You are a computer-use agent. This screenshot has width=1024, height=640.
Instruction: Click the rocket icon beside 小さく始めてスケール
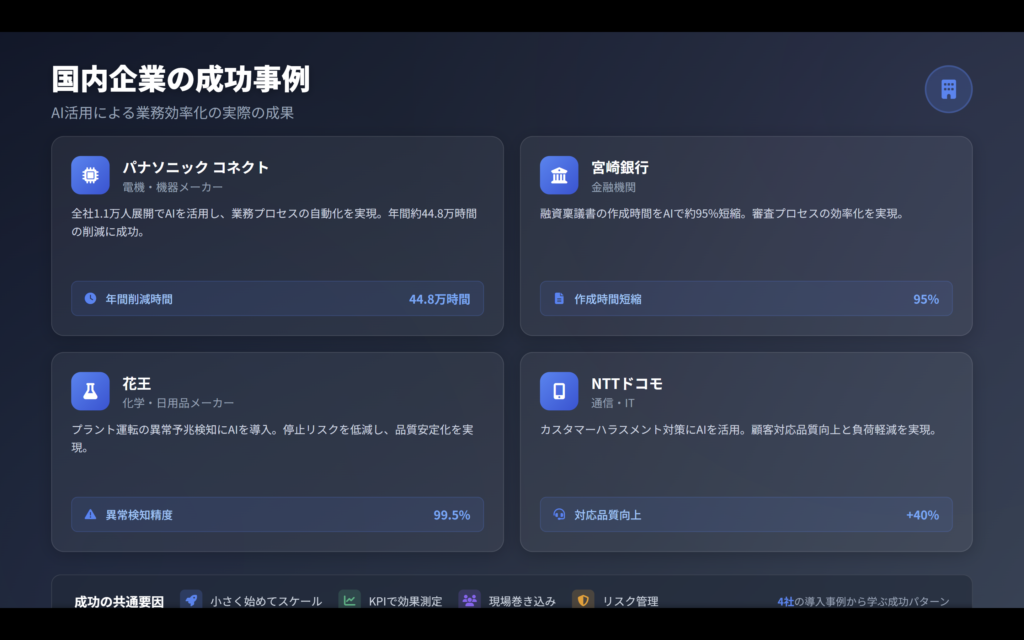(191, 600)
